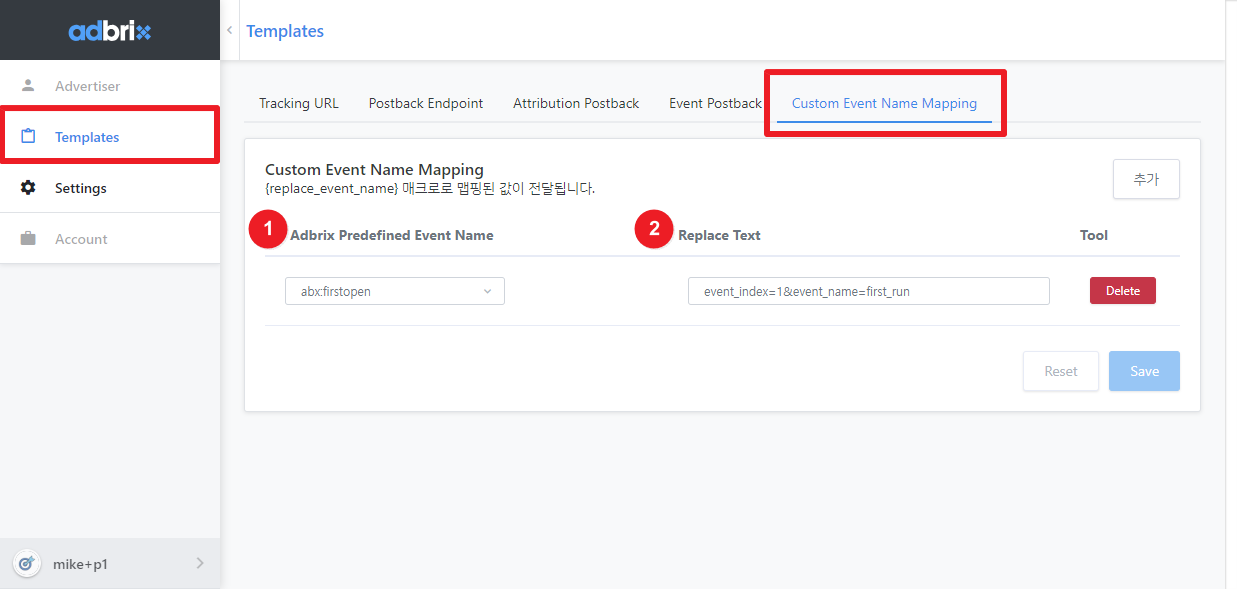Viewport: 1237px width, 589px height.
Task: Click the Reset button
Action: (x=1060, y=371)
